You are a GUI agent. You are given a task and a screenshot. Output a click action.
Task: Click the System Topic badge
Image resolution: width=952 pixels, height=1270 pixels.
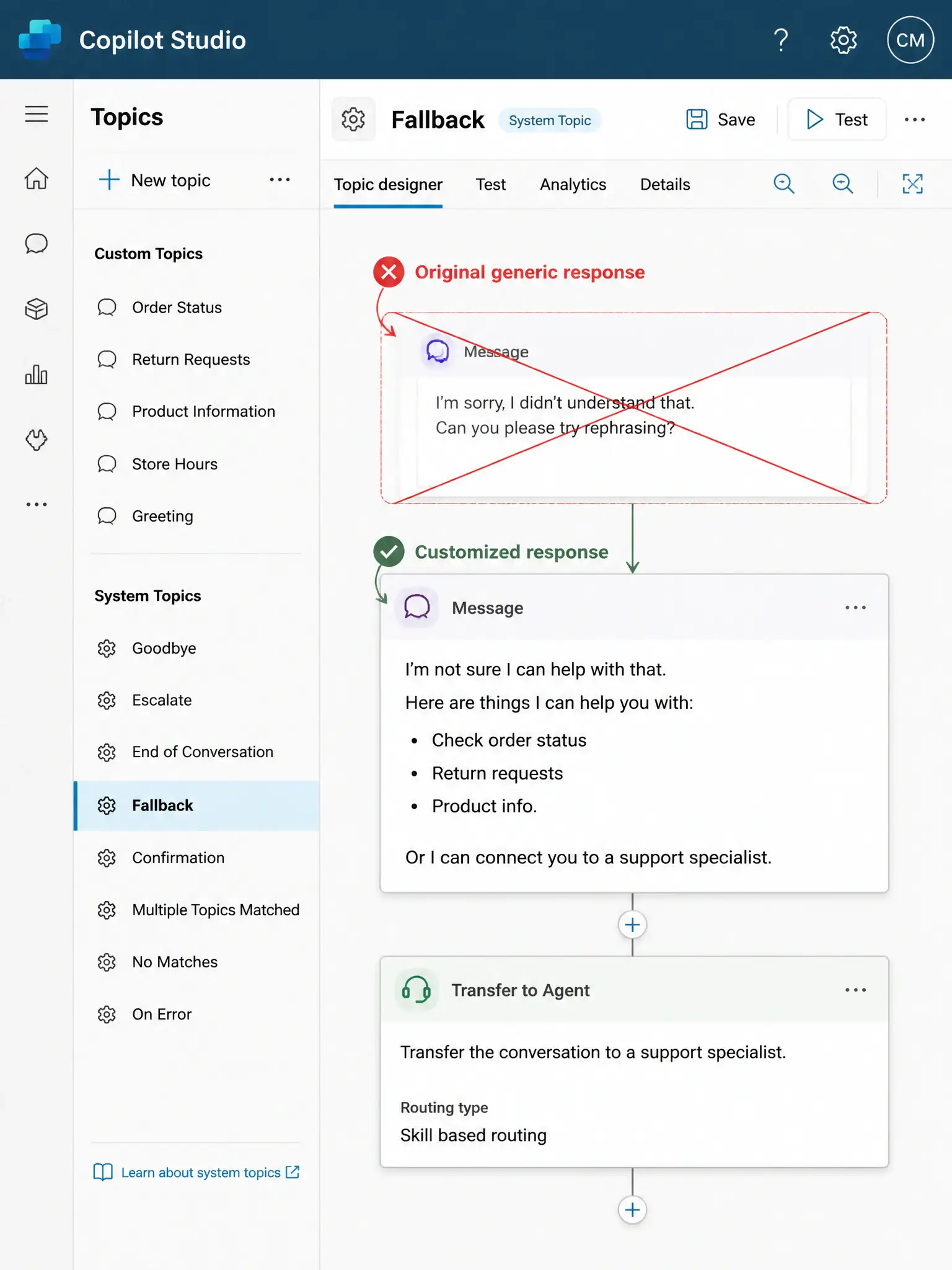coord(550,120)
